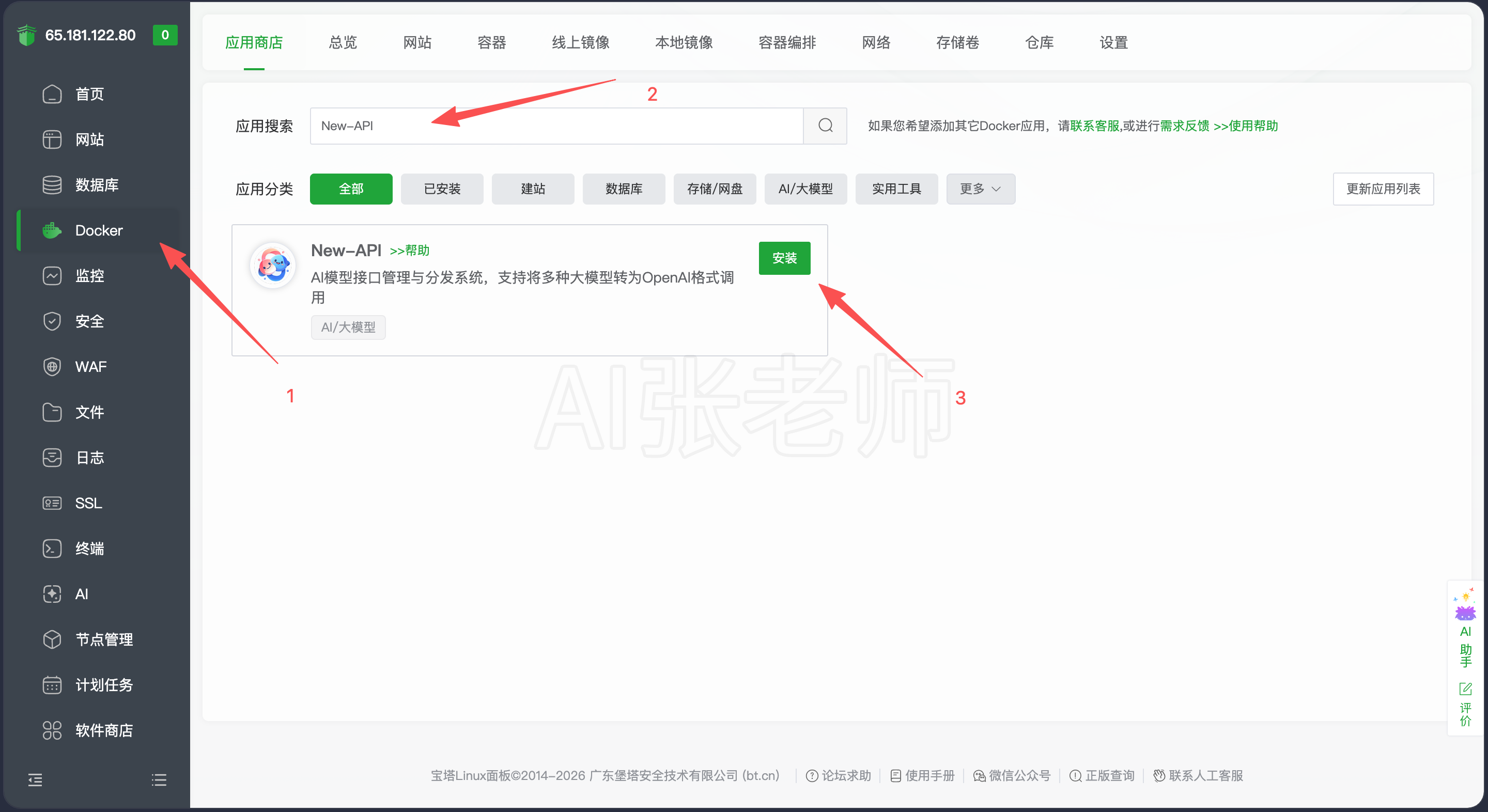Click the 软件商店 apps grid icon
Viewport: 1488px width, 812px height.
pyautogui.click(x=52, y=730)
